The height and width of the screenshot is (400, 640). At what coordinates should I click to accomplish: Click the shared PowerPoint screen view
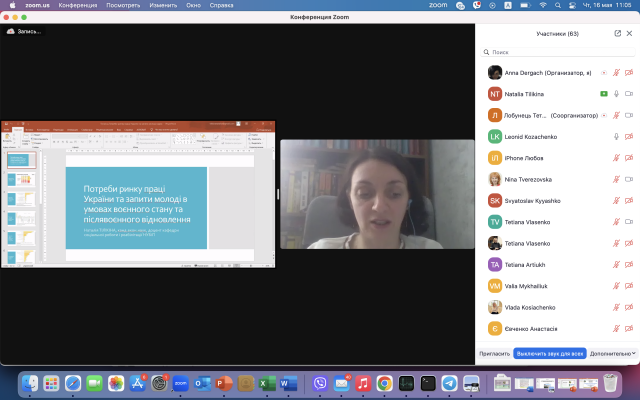click(x=138, y=194)
